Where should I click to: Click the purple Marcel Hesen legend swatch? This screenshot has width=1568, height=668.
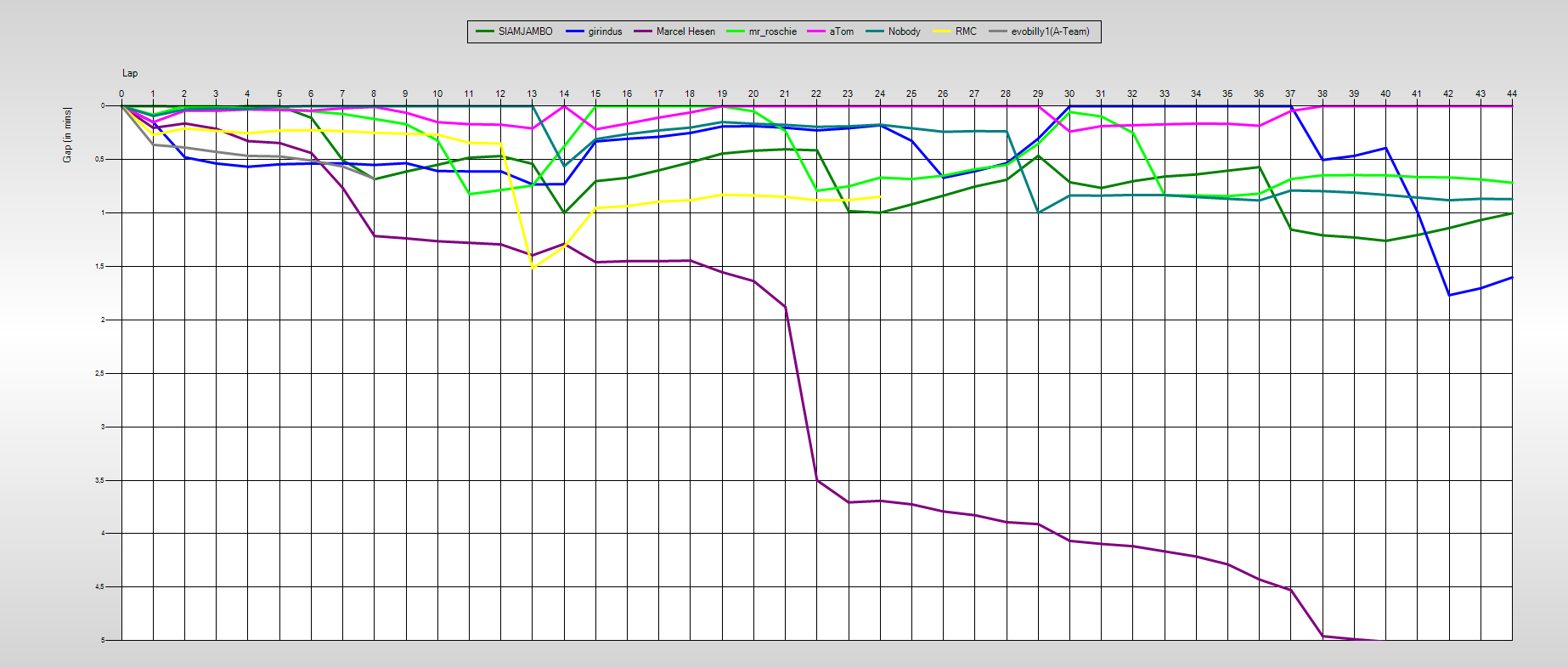[x=643, y=31]
